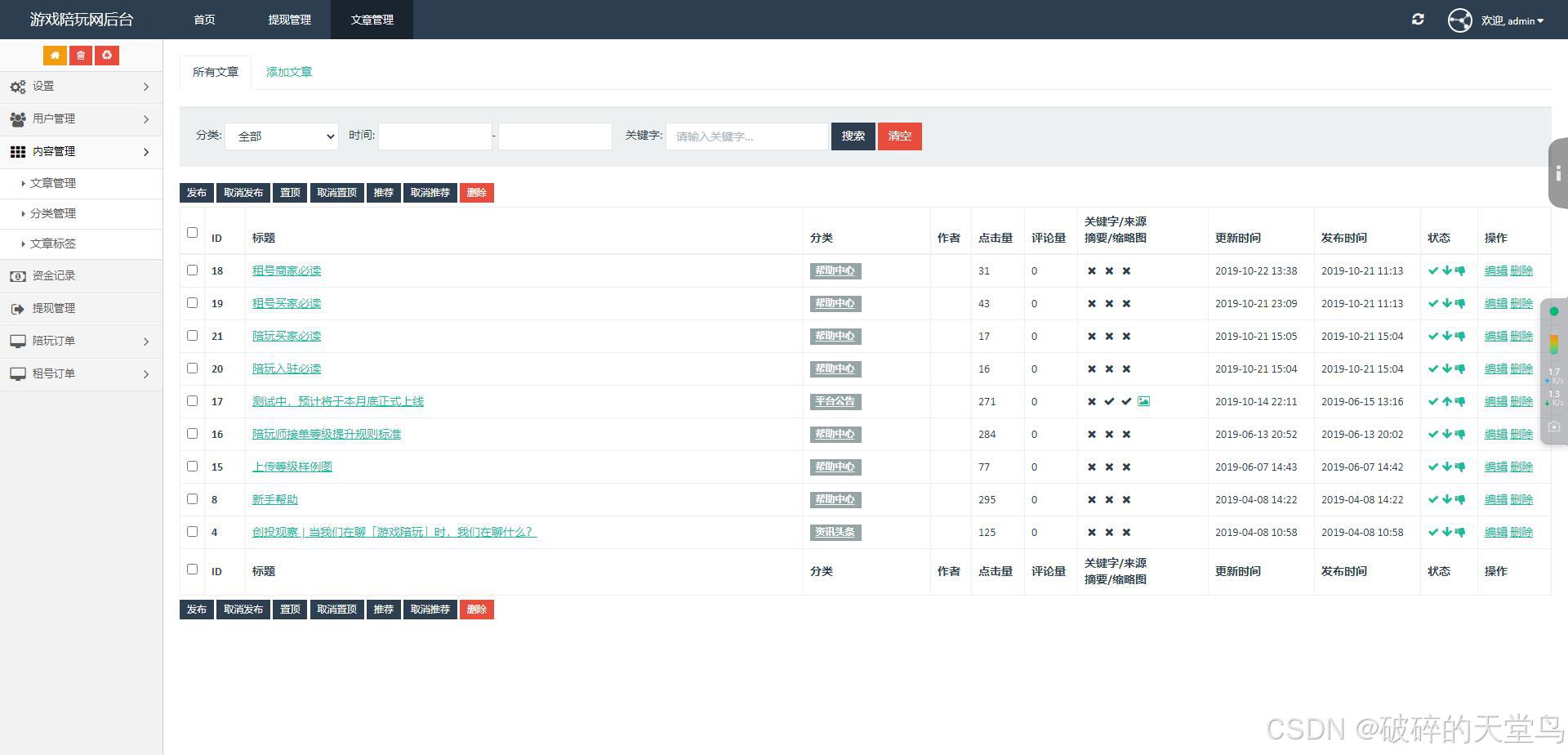This screenshot has height=755, width=1568.
Task: Tick checkbox for article ID 16
Action: 192,433
